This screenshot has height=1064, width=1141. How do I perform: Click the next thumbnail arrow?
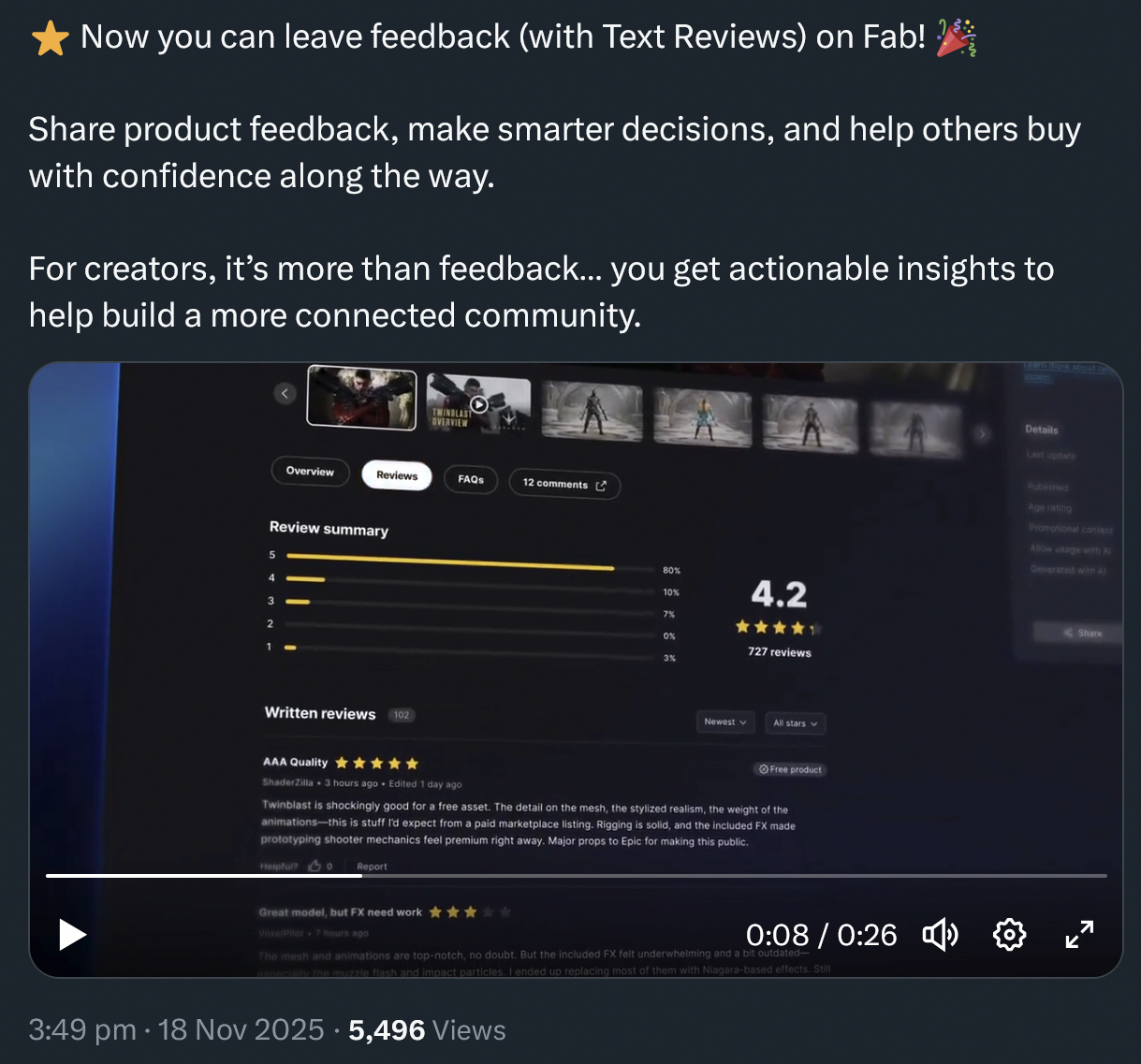tap(982, 433)
